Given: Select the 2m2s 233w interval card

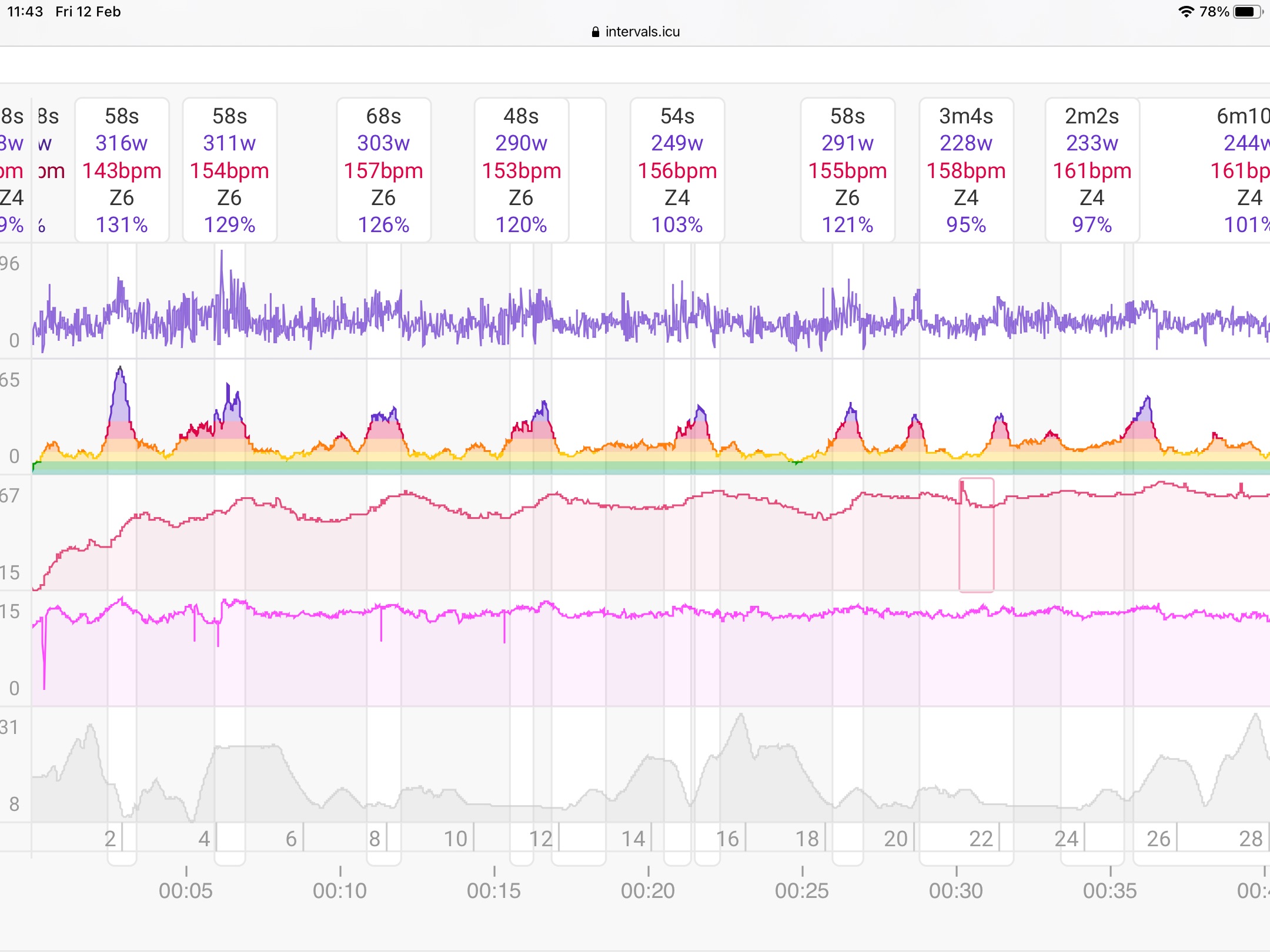Looking at the screenshot, I should click(x=1092, y=170).
